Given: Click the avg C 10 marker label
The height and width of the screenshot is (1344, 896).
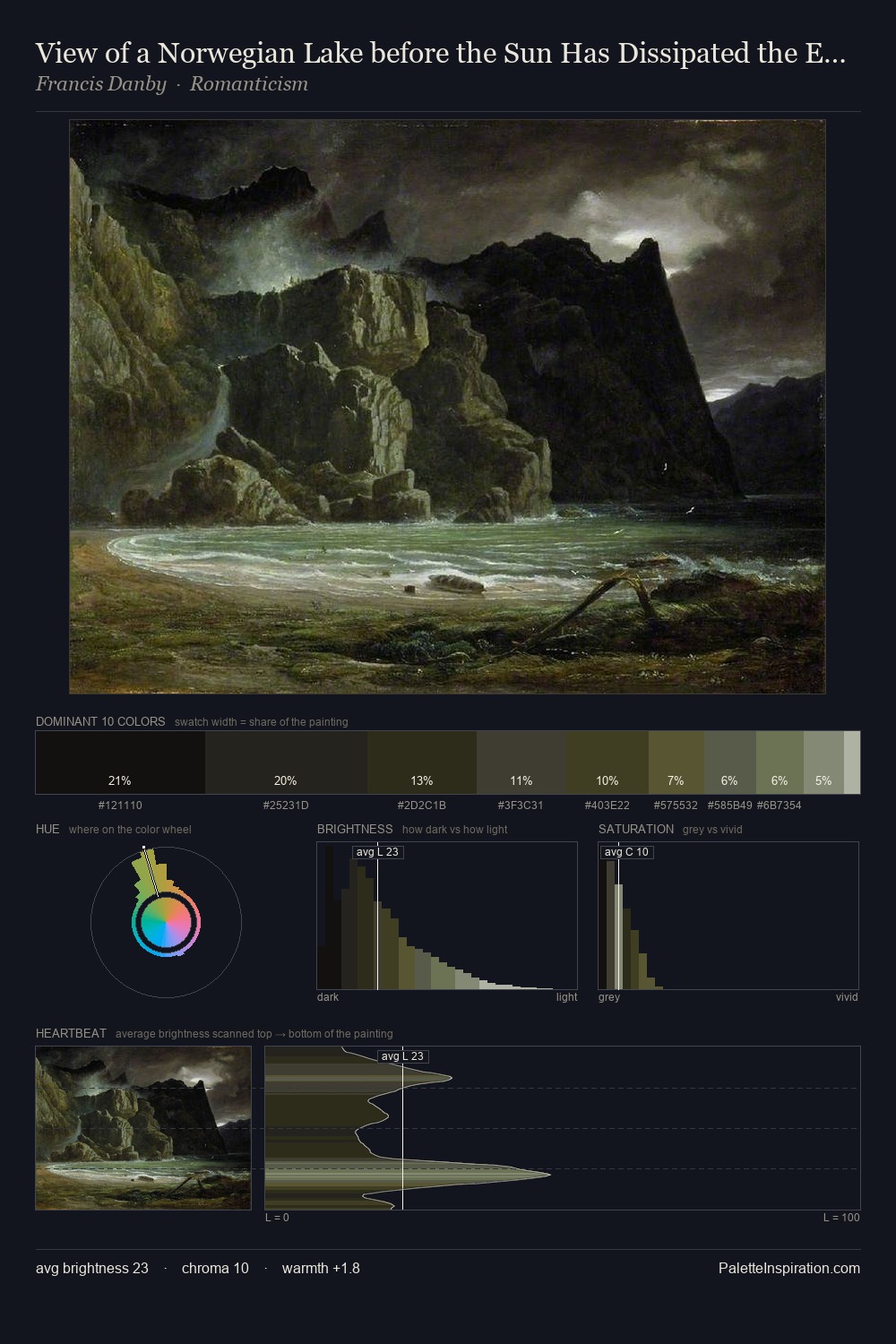Looking at the screenshot, I should (626, 852).
